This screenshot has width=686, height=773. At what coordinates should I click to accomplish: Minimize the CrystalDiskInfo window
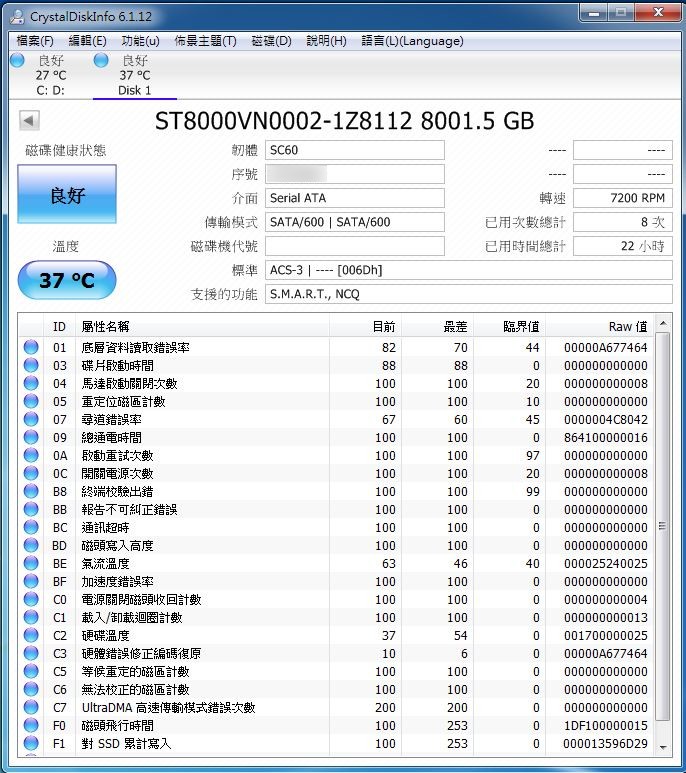(x=594, y=13)
